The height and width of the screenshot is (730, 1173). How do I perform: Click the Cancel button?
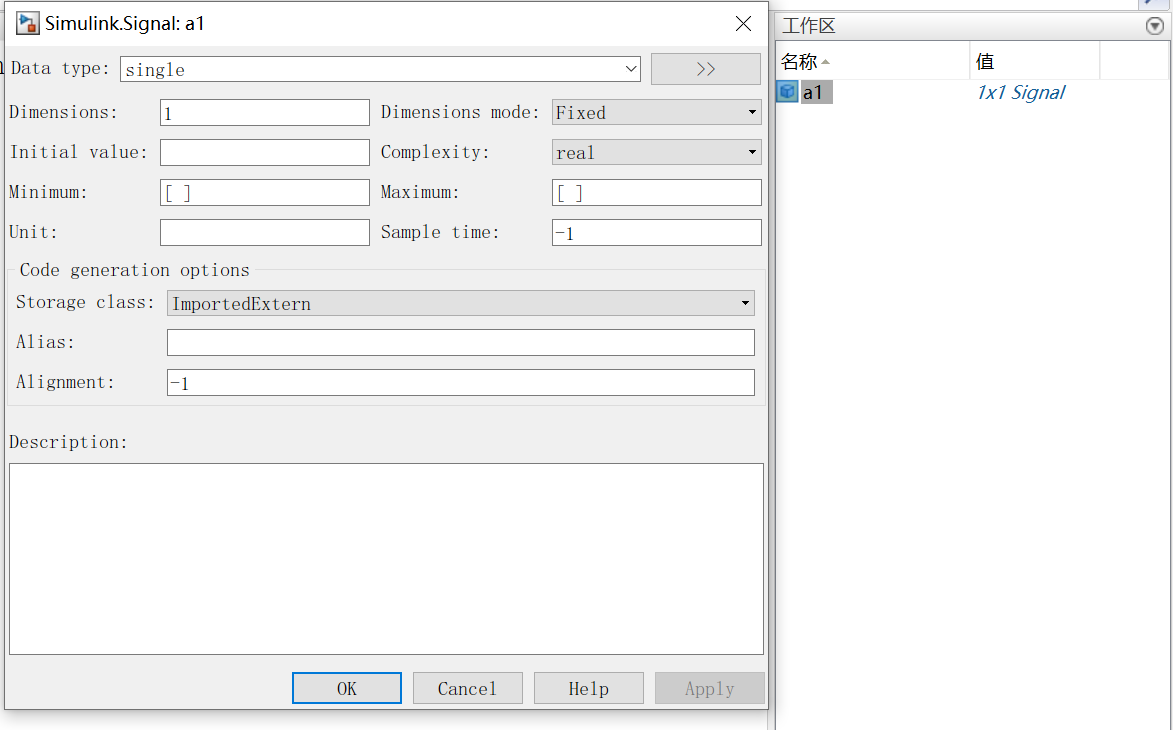coord(468,688)
